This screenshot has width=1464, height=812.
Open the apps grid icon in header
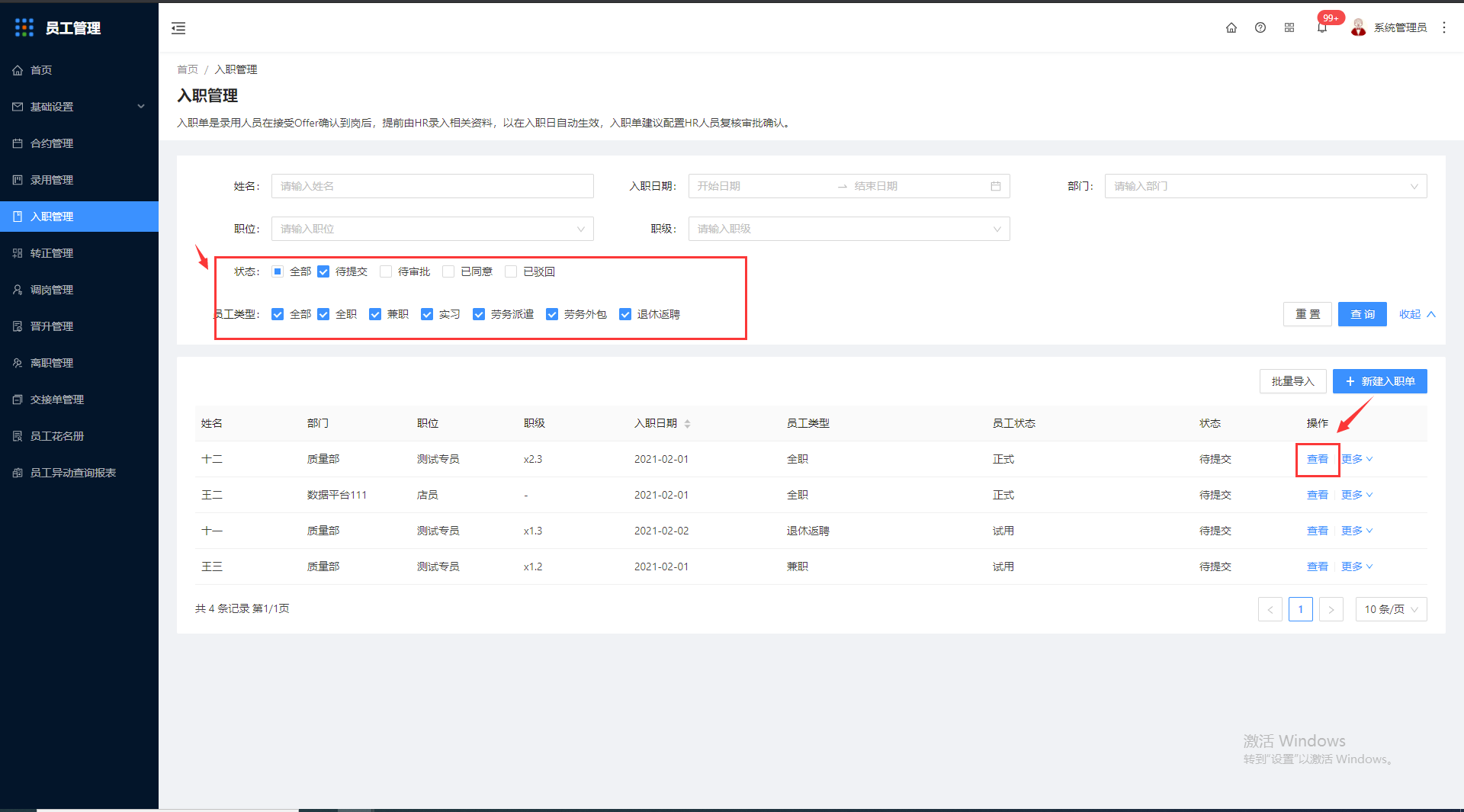pyautogui.click(x=1289, y=27)
